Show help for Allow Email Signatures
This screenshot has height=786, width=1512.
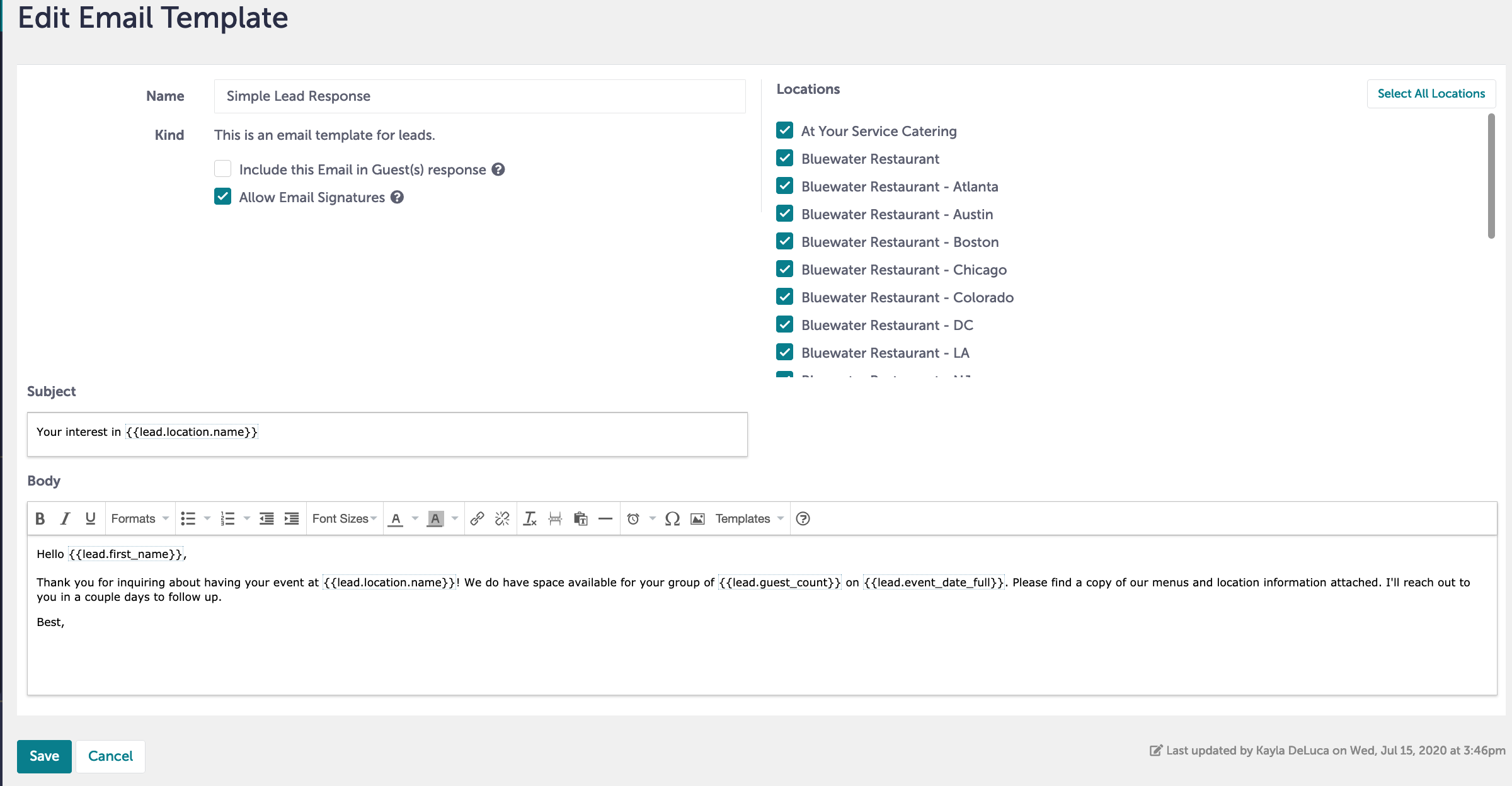pos(397,197)
